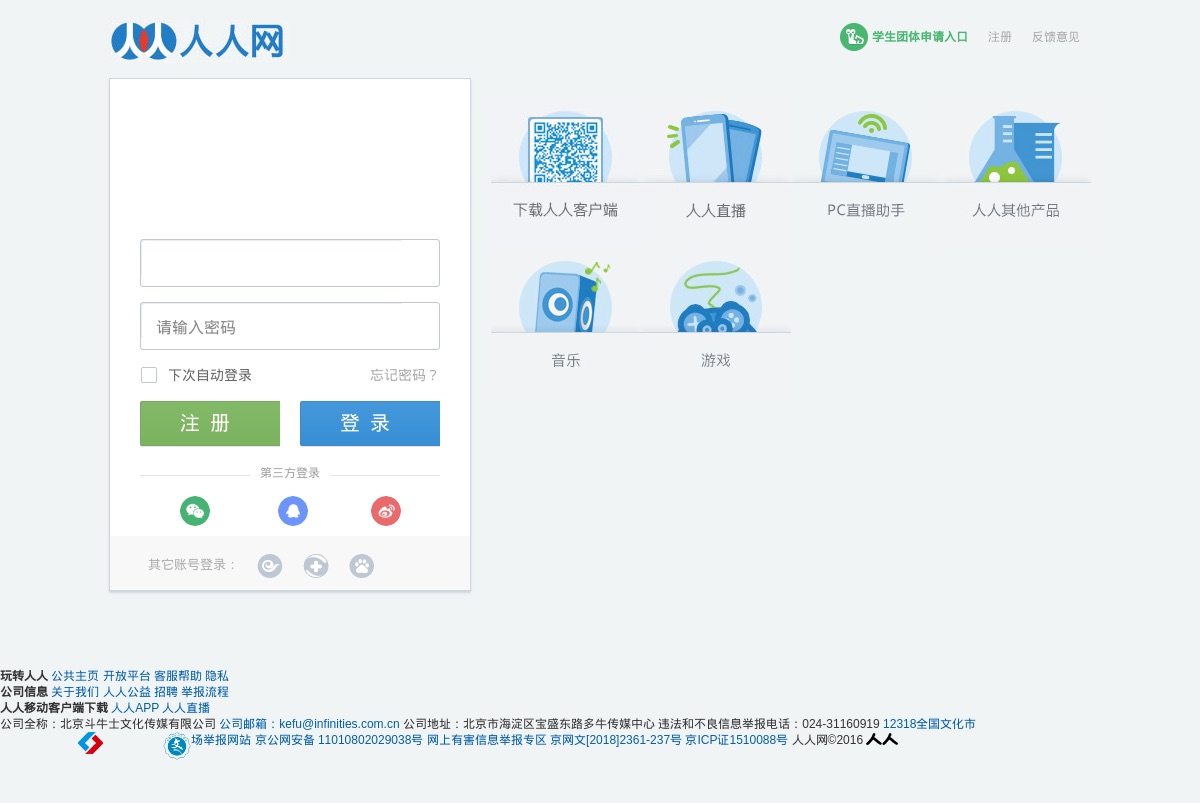
Task: Enable the 下次自动登录 checkbox
Action: point(149,375)
